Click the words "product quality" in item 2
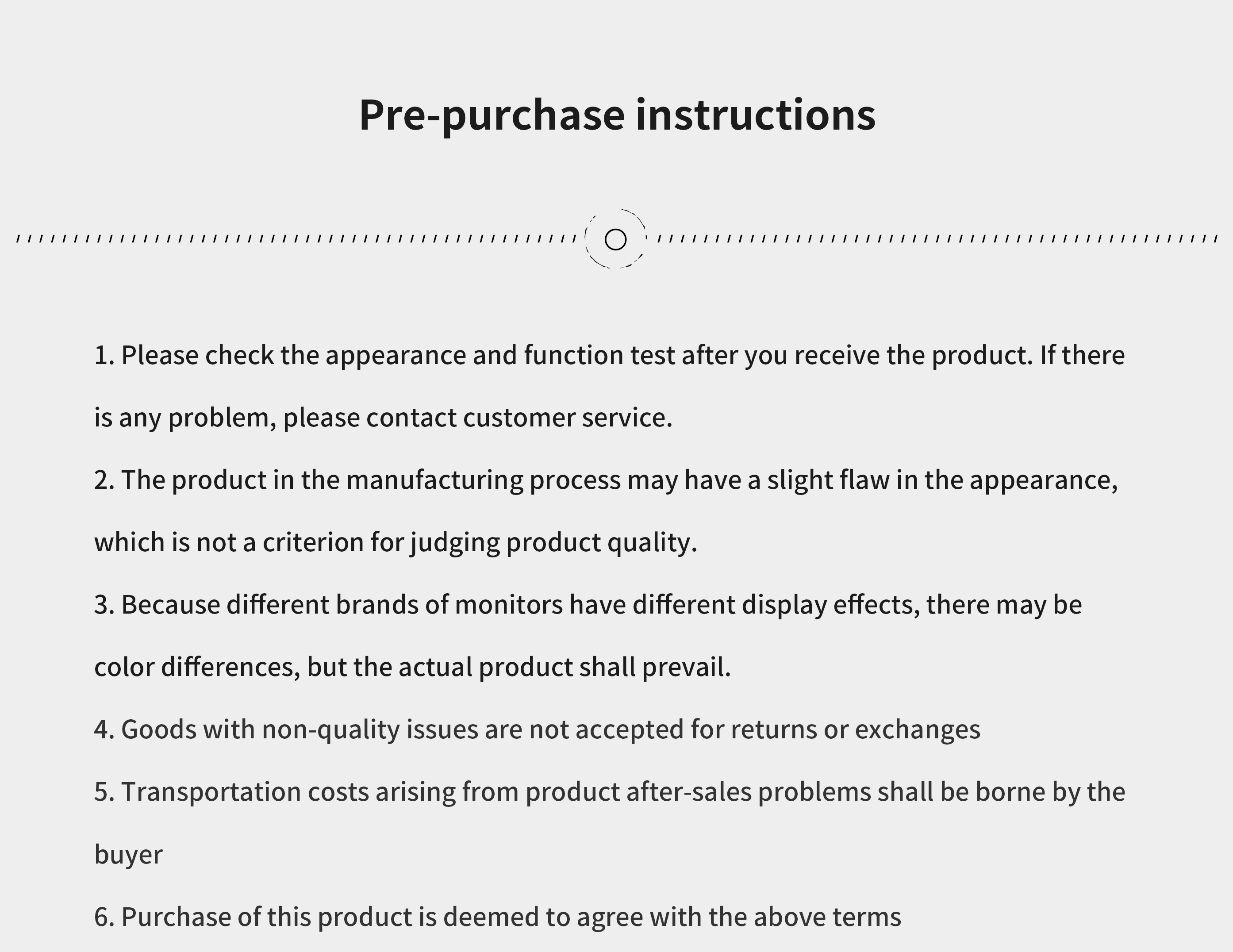 tap(601, 543)
